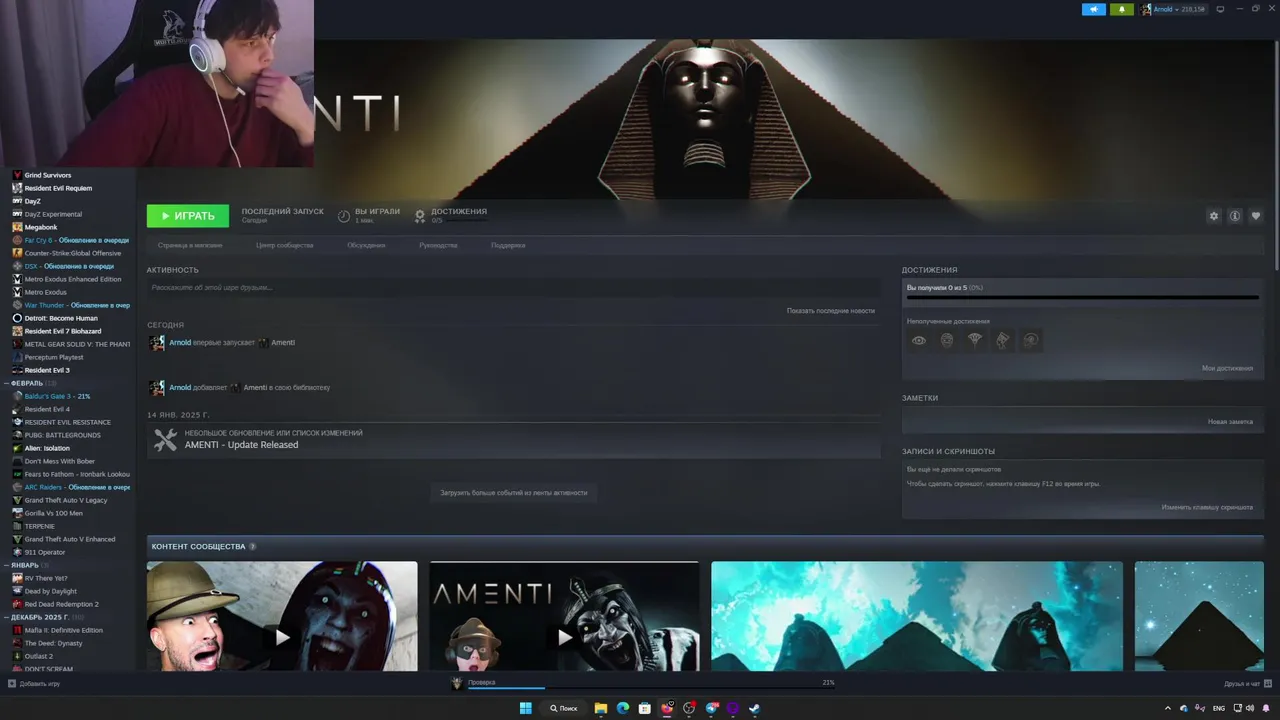Click Arnold's avatar beside 'добавляет Amenti'
Screen dimensions: 1280x720
[x=157, y=387]
